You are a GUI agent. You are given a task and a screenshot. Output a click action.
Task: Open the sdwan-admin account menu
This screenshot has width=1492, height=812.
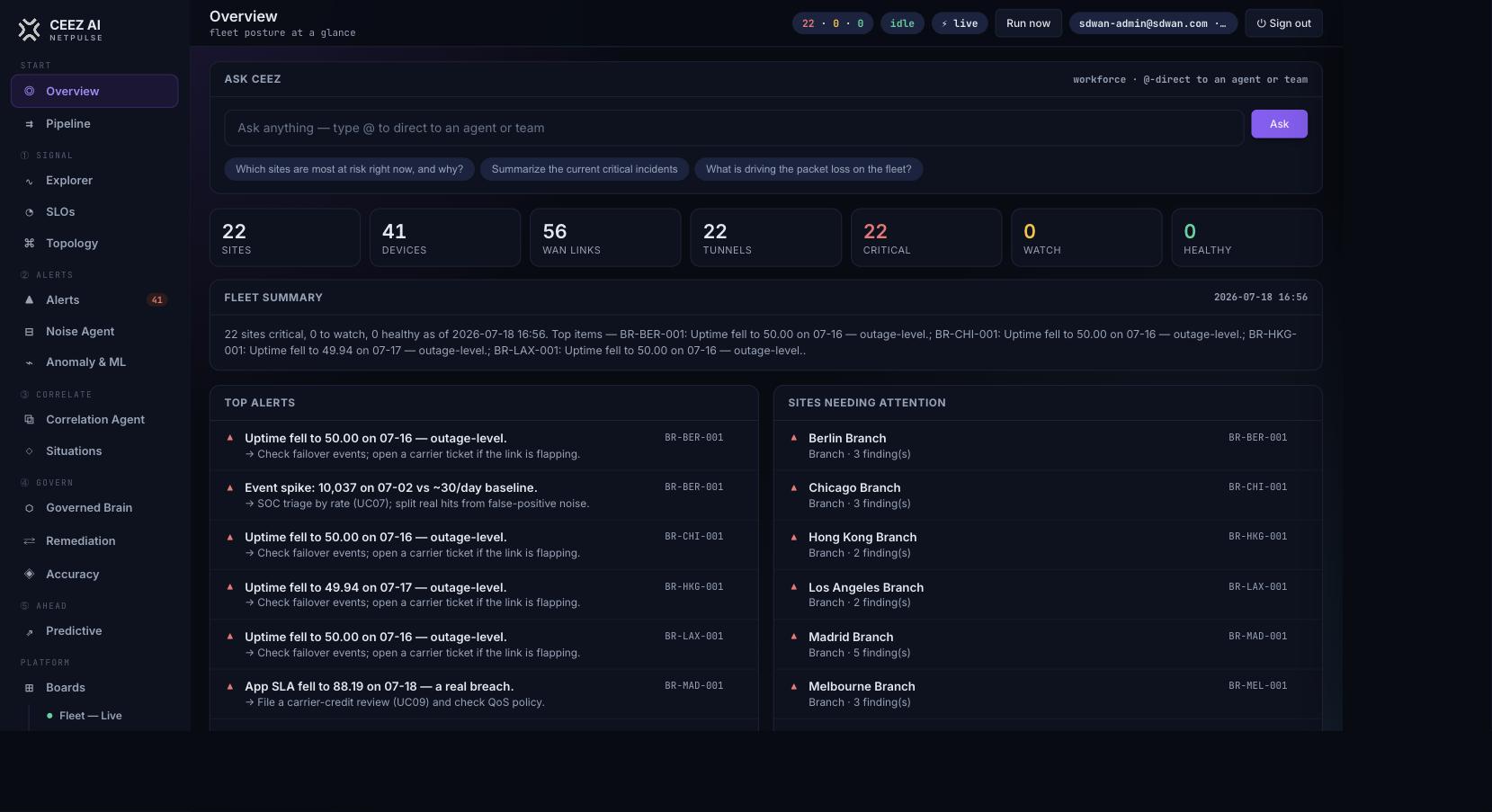click(1153, 23)
